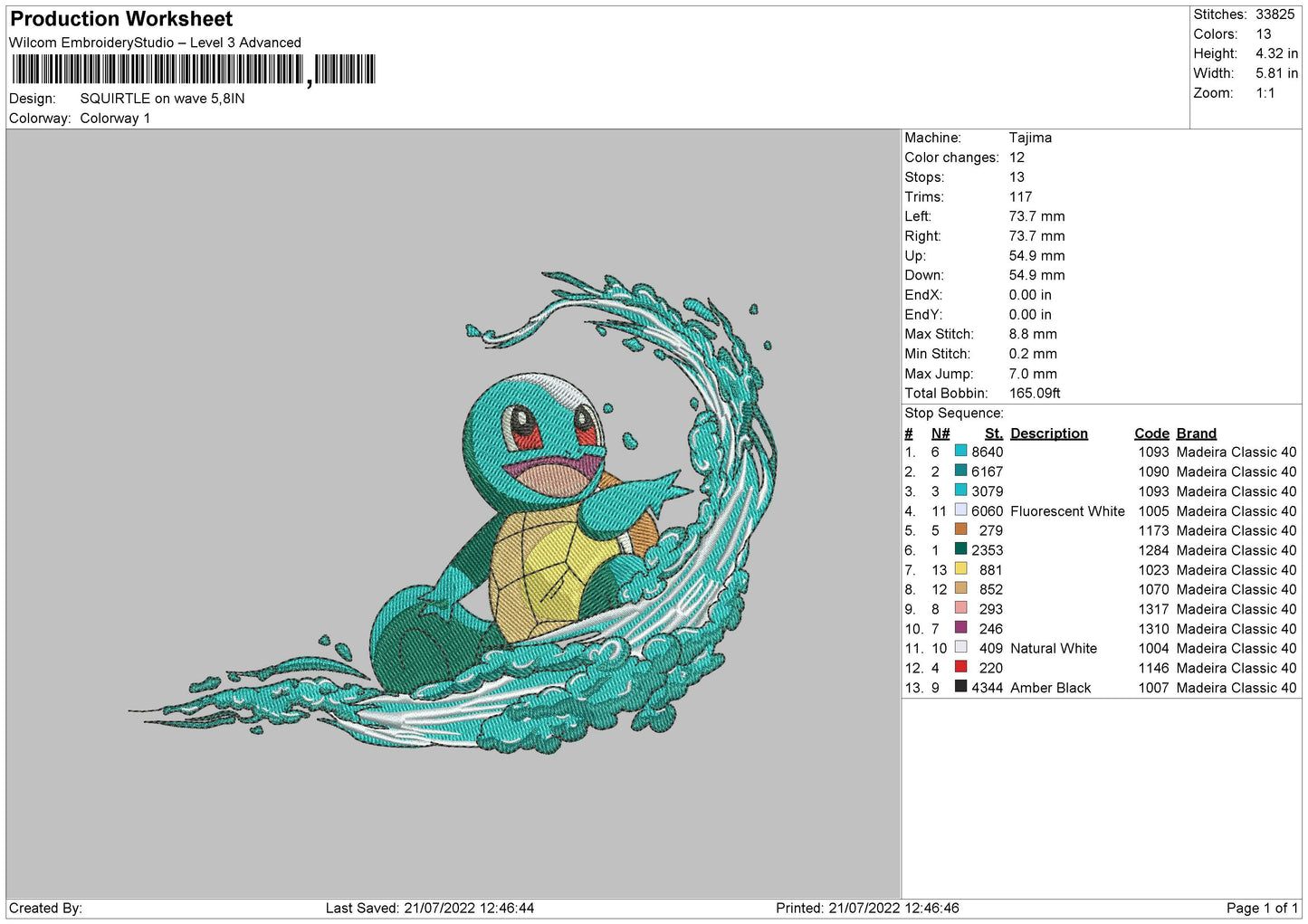The height and width of the screenshot is (924, 1308).
Task: Click the Production Worksheet title
Action: (121, 19)
